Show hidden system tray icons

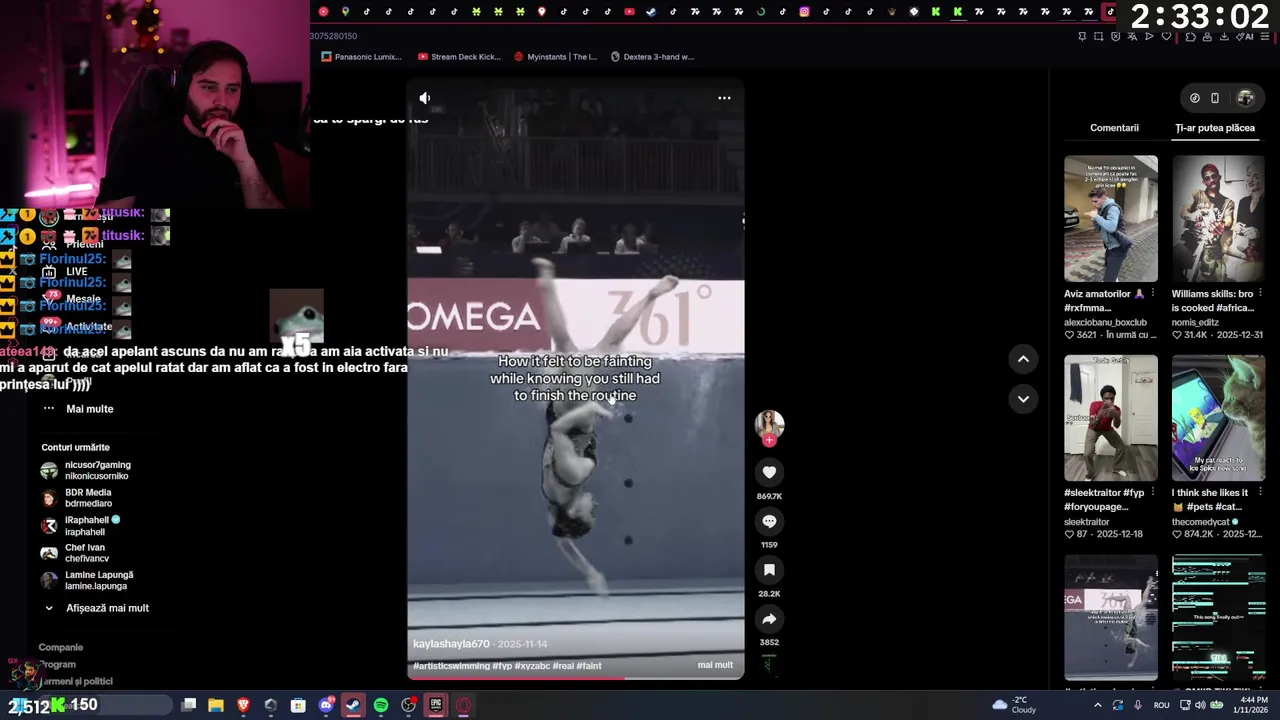[x=1097, y=705]
